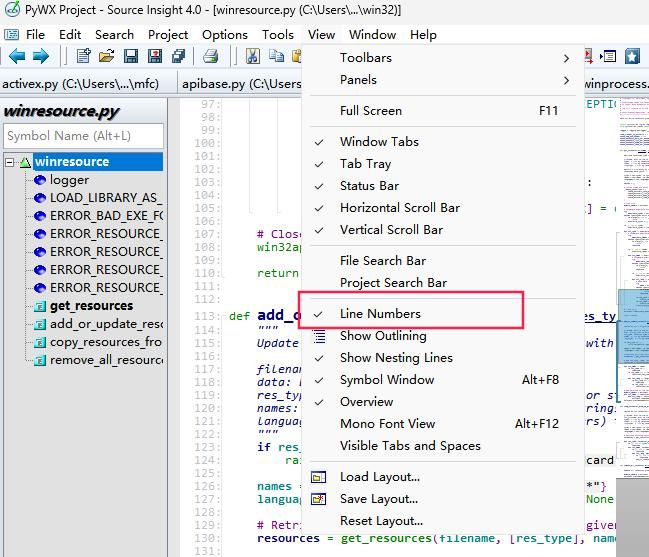Screen dimensions: 649x557
Task: Toggle Window Tabs in View menu
Action: pos(443,142)
